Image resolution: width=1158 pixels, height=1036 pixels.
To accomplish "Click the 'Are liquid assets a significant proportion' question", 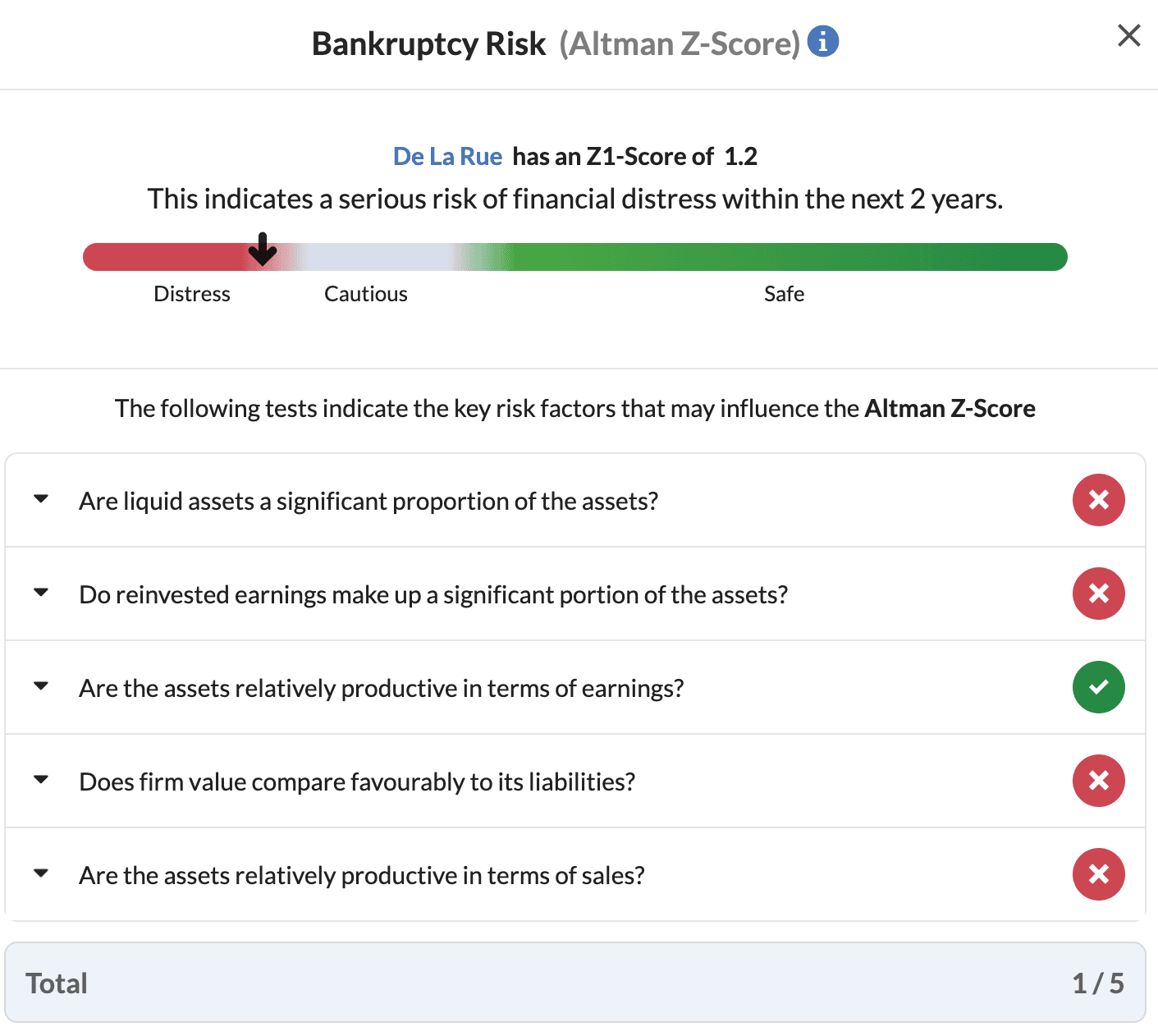I will coord(368,501).
